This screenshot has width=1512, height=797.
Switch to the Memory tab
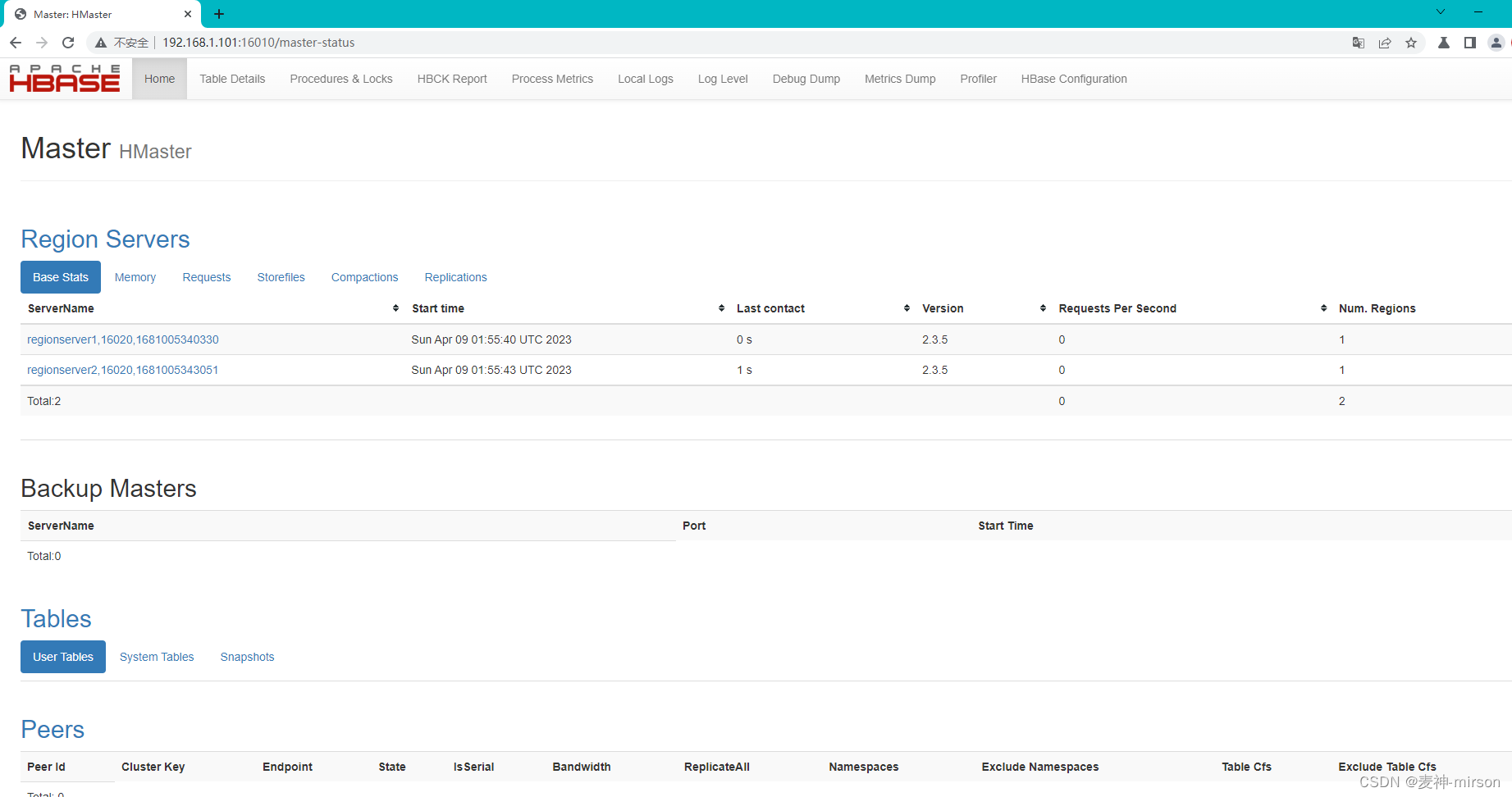pos(135,277)
